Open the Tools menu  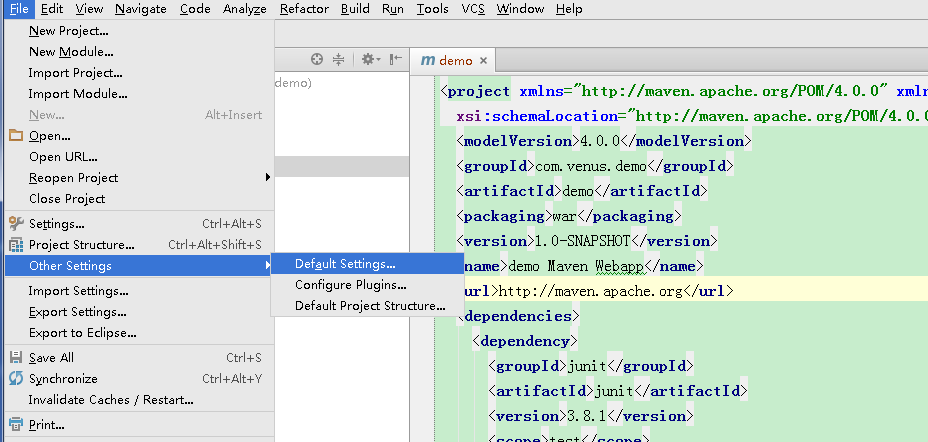(x=433, y=9)
